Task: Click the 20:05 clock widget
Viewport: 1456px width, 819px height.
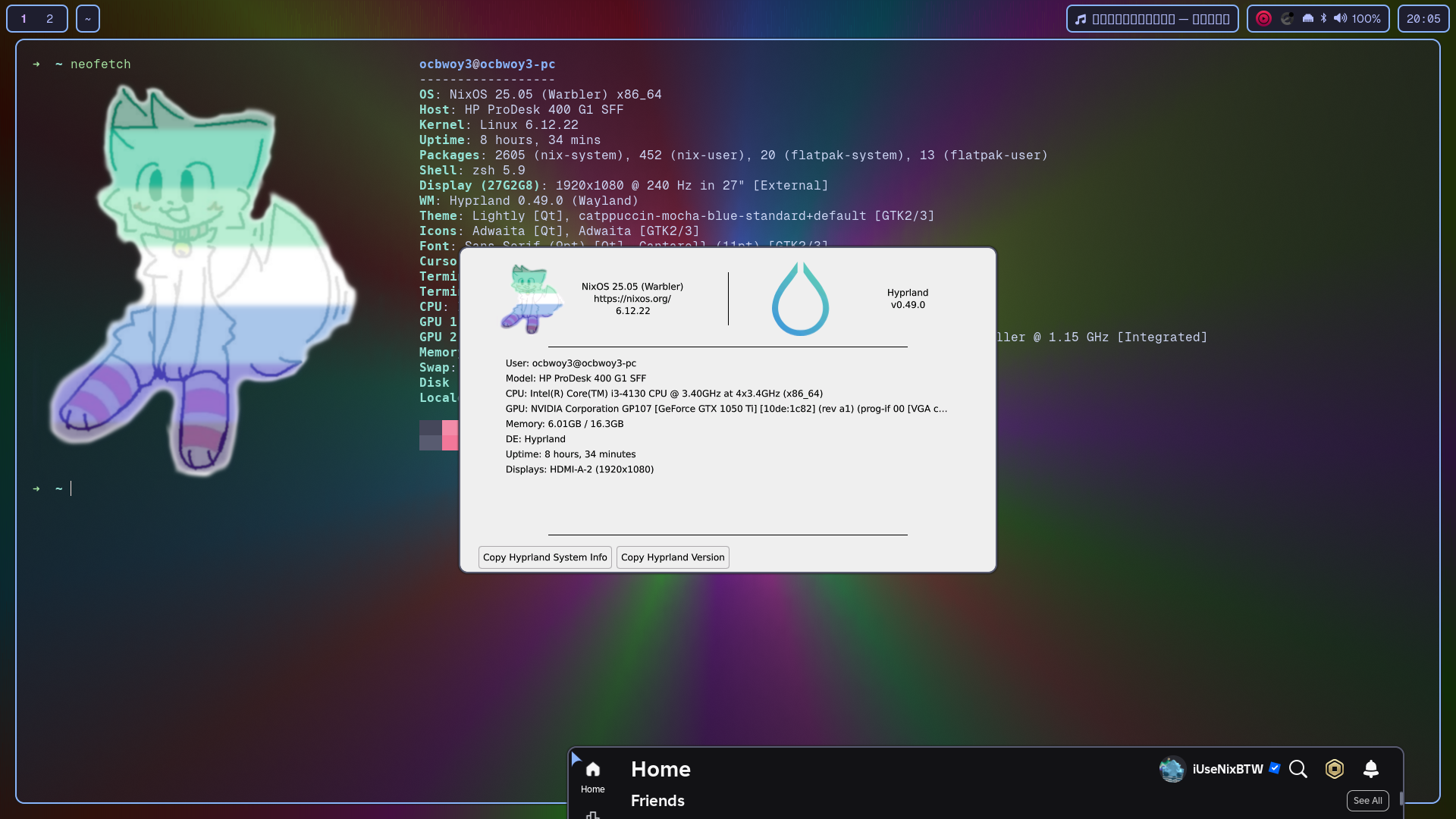Action: coord(1423,18)
